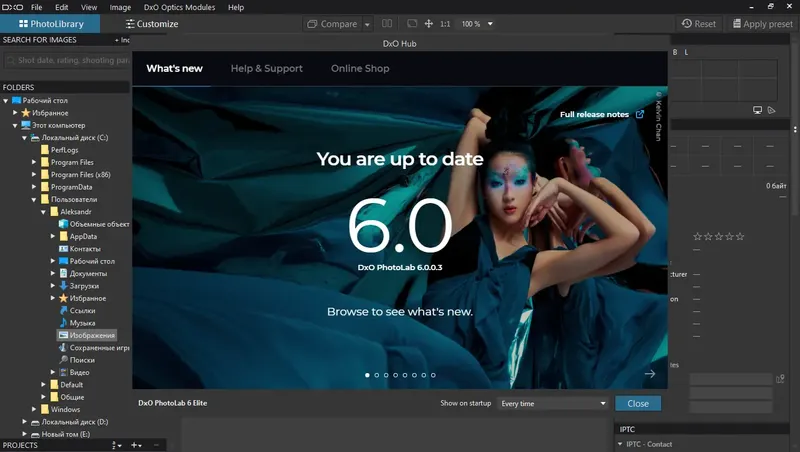Click the search for images field
Image resolution: width=800 pixels, height=452 pixels.
point(66,60)
